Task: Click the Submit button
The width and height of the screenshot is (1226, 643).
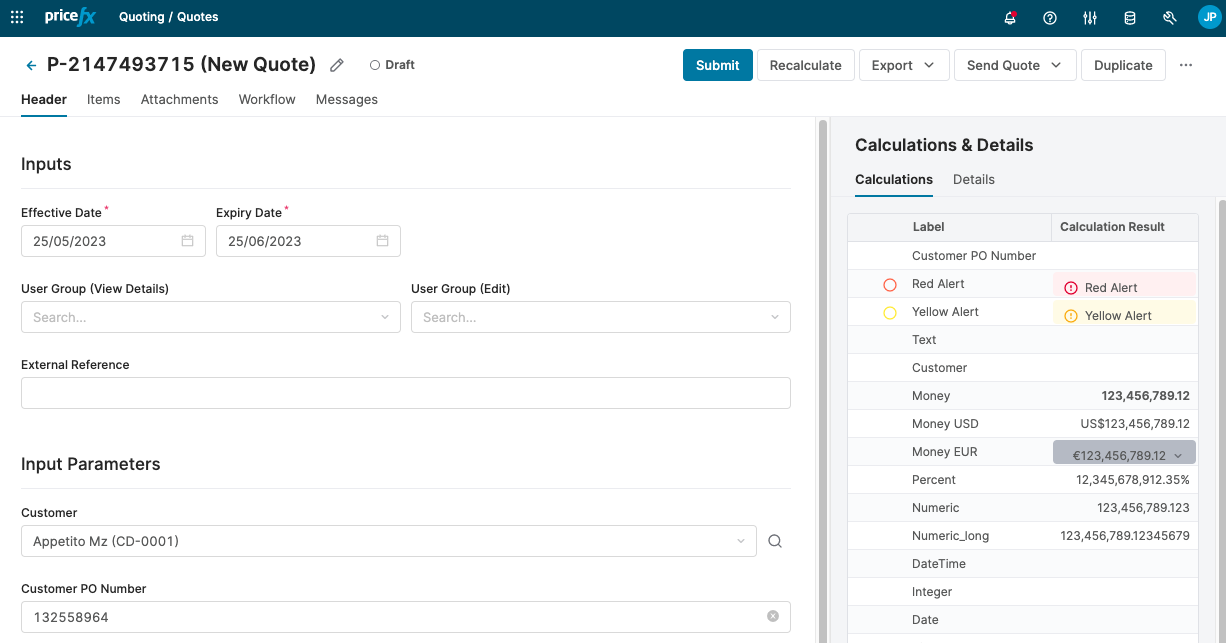Action: (717, 65)
